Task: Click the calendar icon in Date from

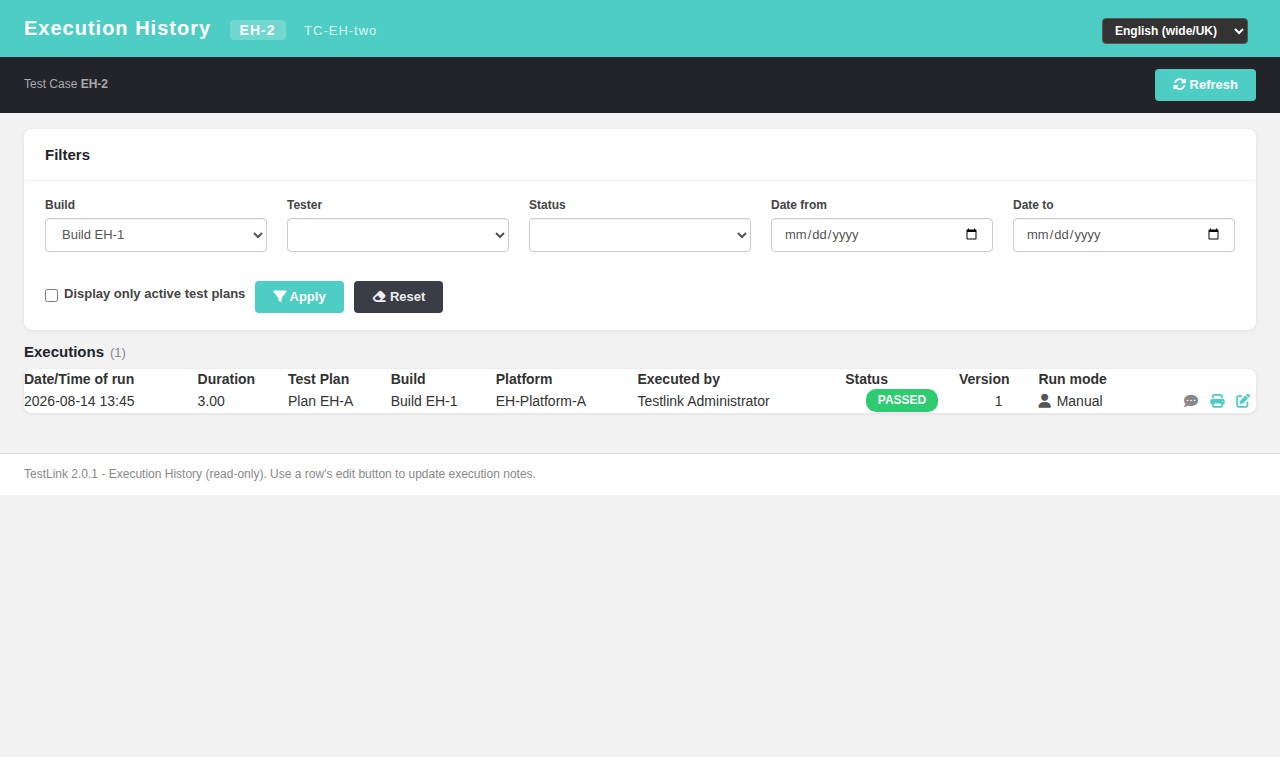Action: point(971,235)
